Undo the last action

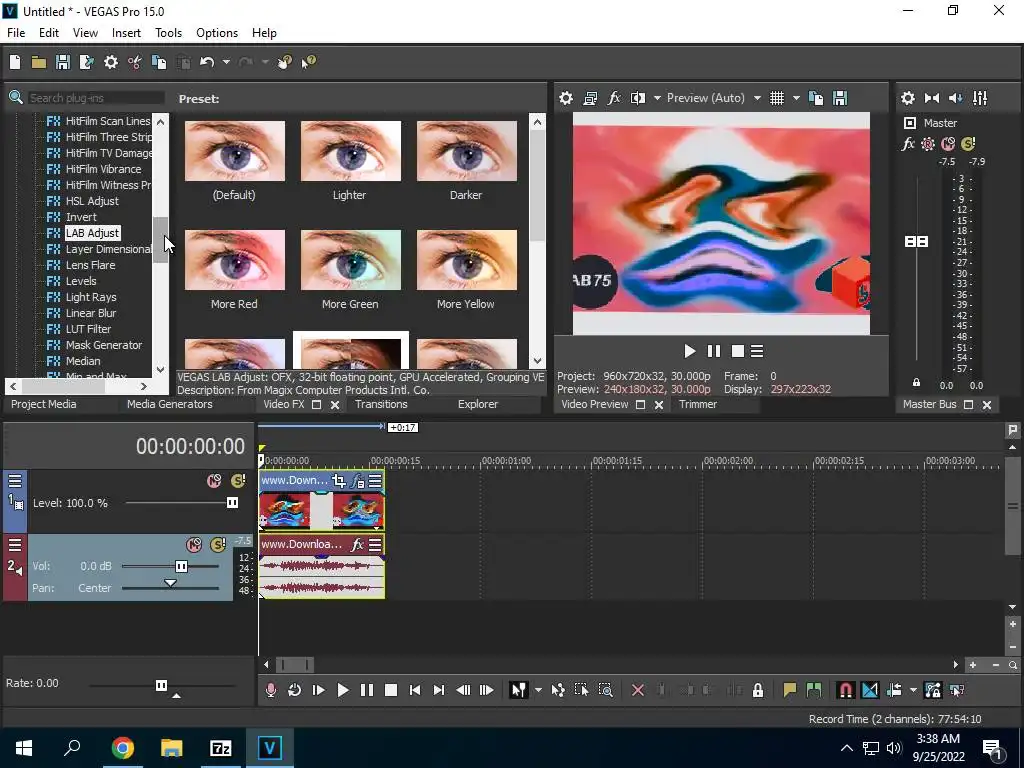tap(207, 62)
